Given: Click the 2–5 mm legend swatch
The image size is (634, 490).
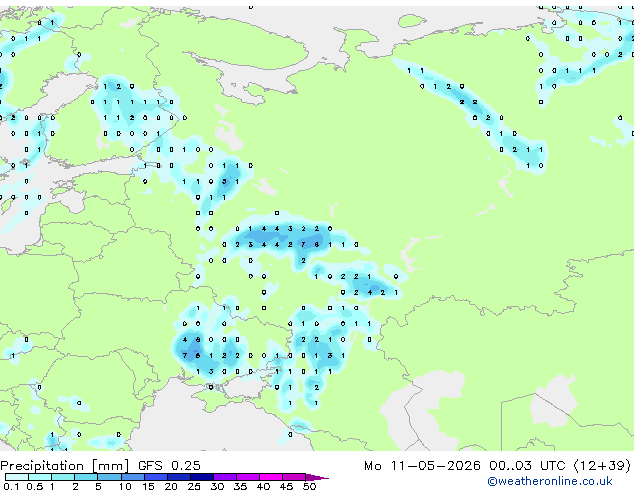Looking at the screenshot, I should click(86, 477).
